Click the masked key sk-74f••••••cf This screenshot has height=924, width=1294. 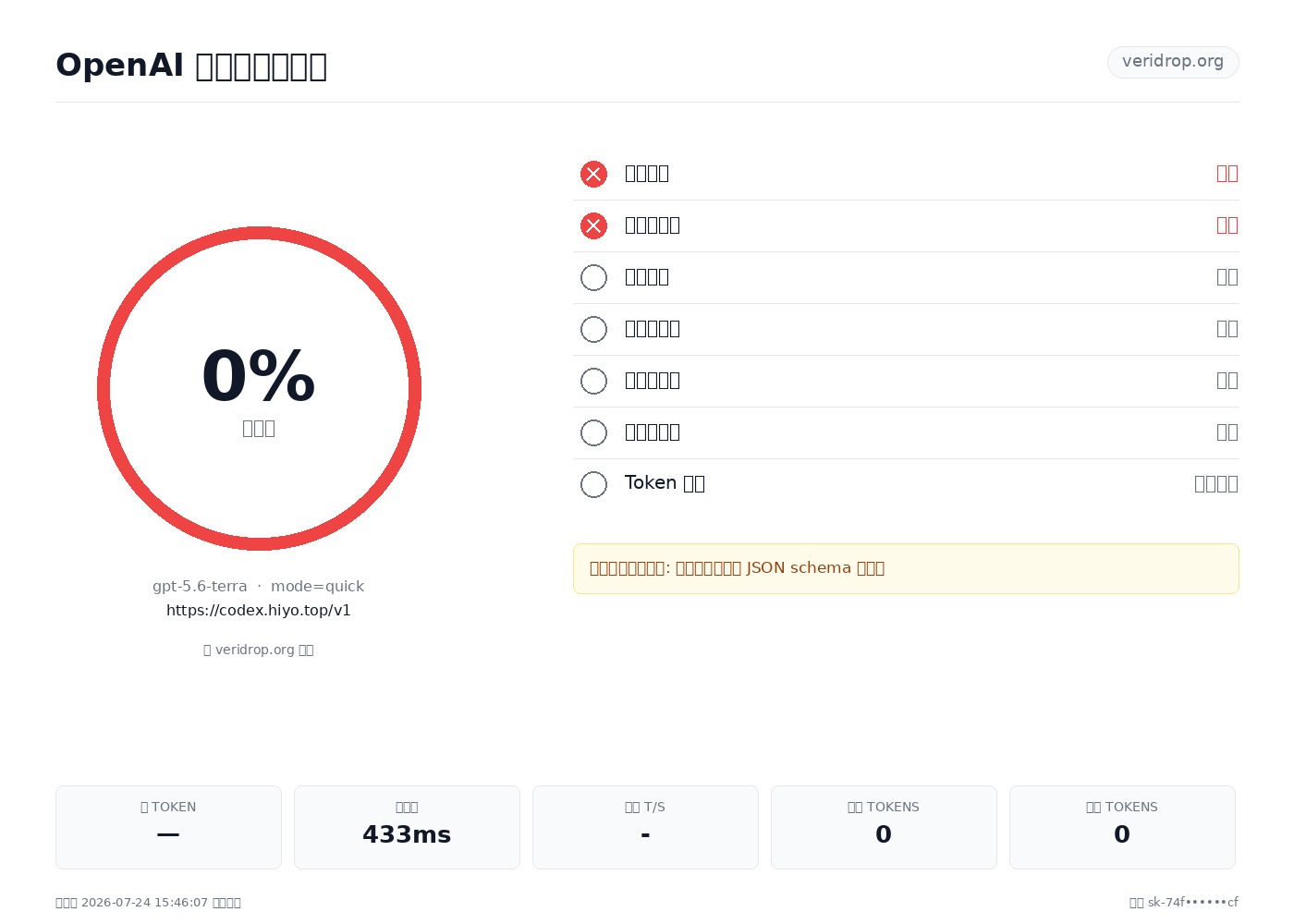click(x=1193, y=902)
